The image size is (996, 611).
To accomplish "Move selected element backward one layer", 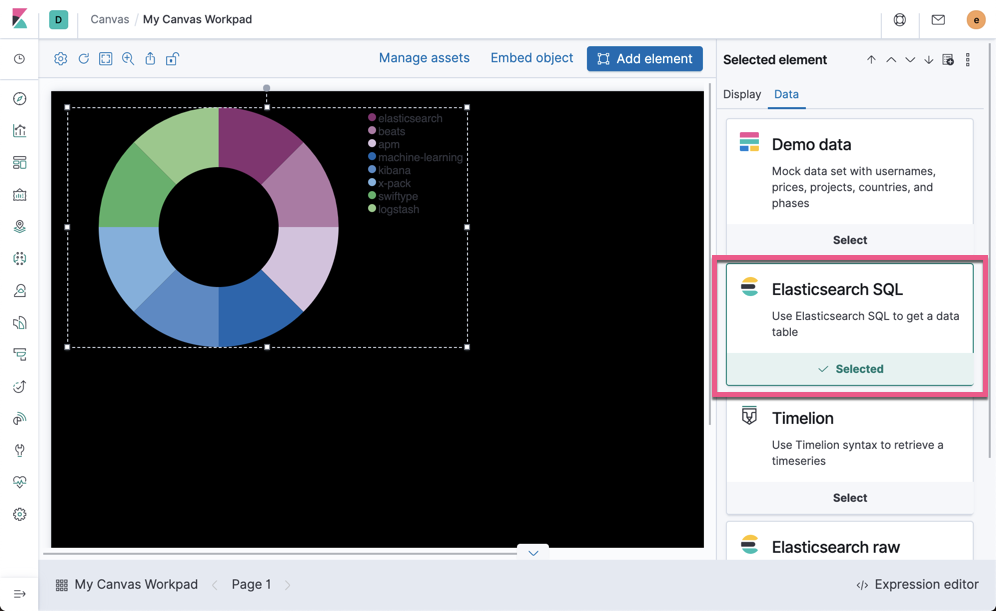I will 910,60.
